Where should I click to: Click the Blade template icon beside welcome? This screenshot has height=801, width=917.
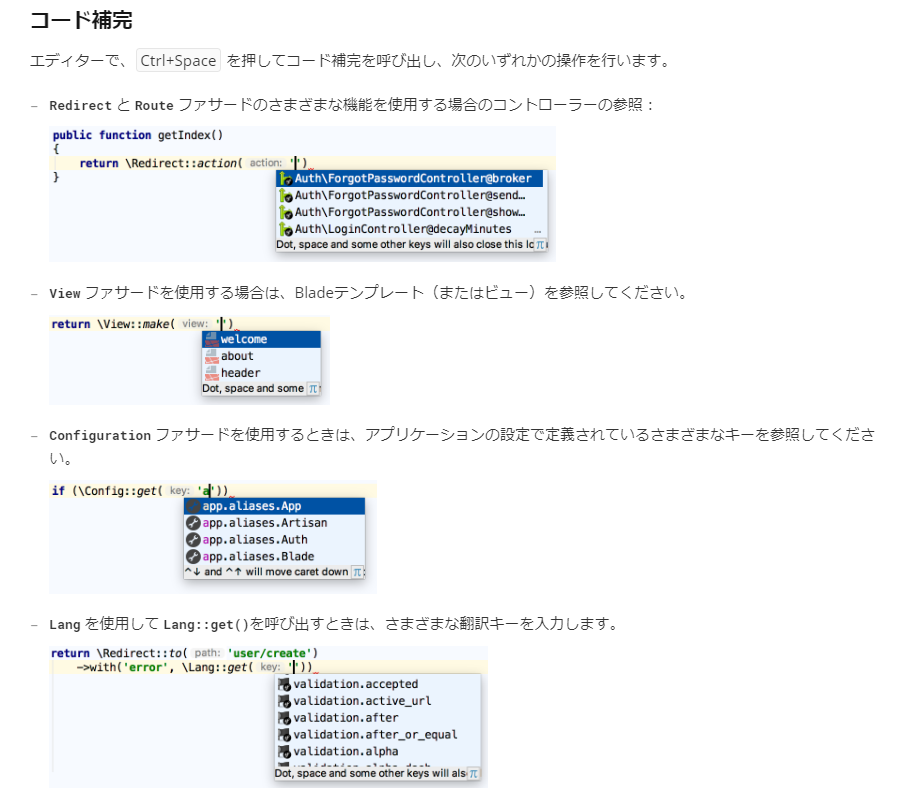211,339
